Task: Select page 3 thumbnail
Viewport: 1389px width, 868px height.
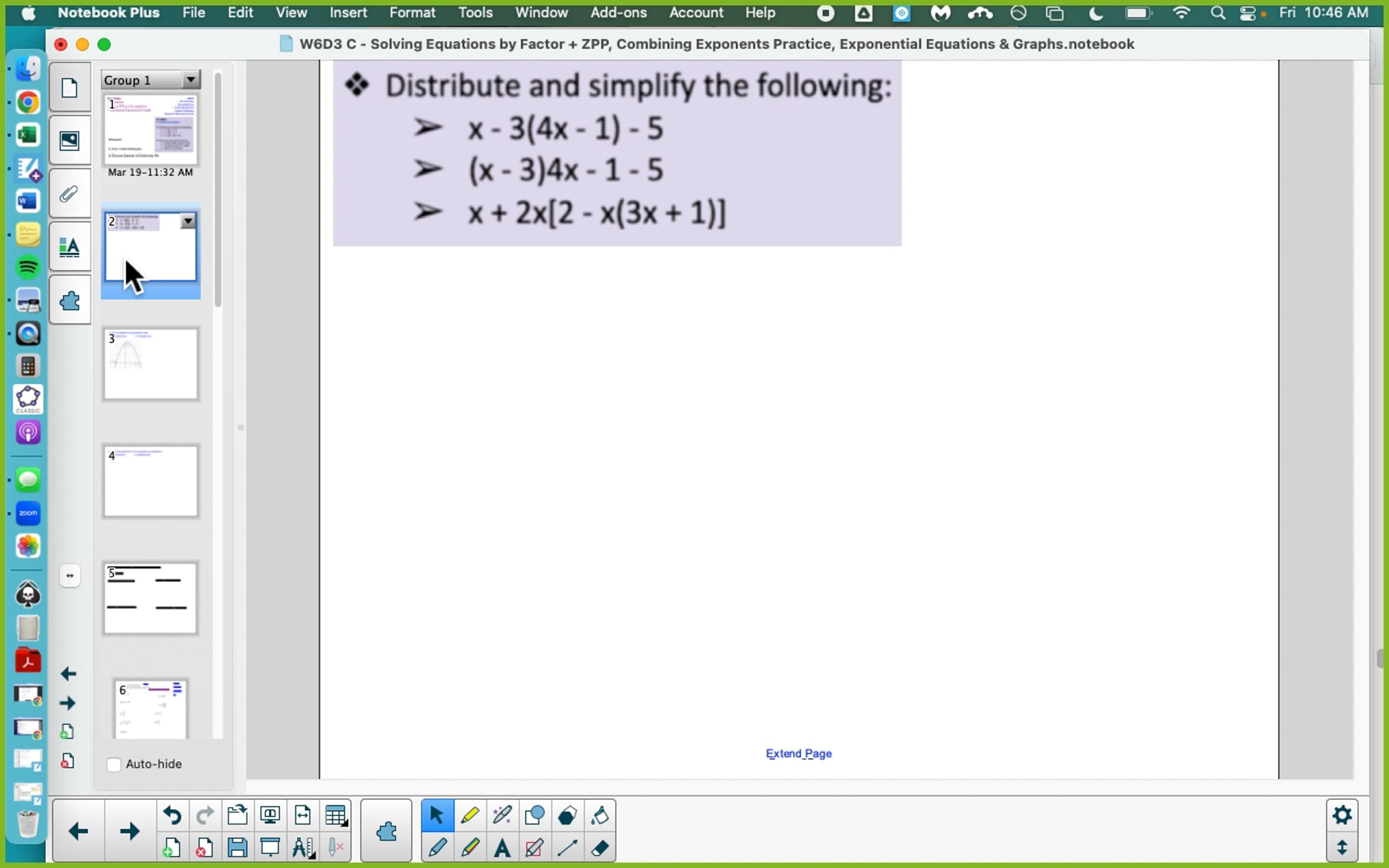Action: click(x=150, y=365)
